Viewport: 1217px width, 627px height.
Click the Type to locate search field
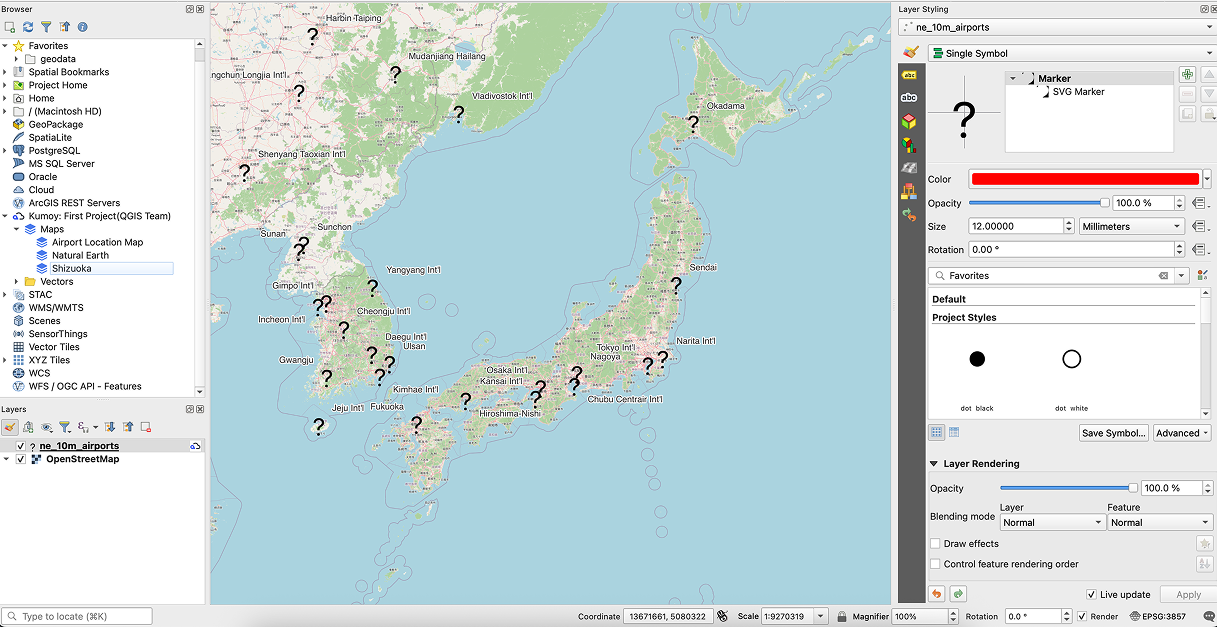77,616
